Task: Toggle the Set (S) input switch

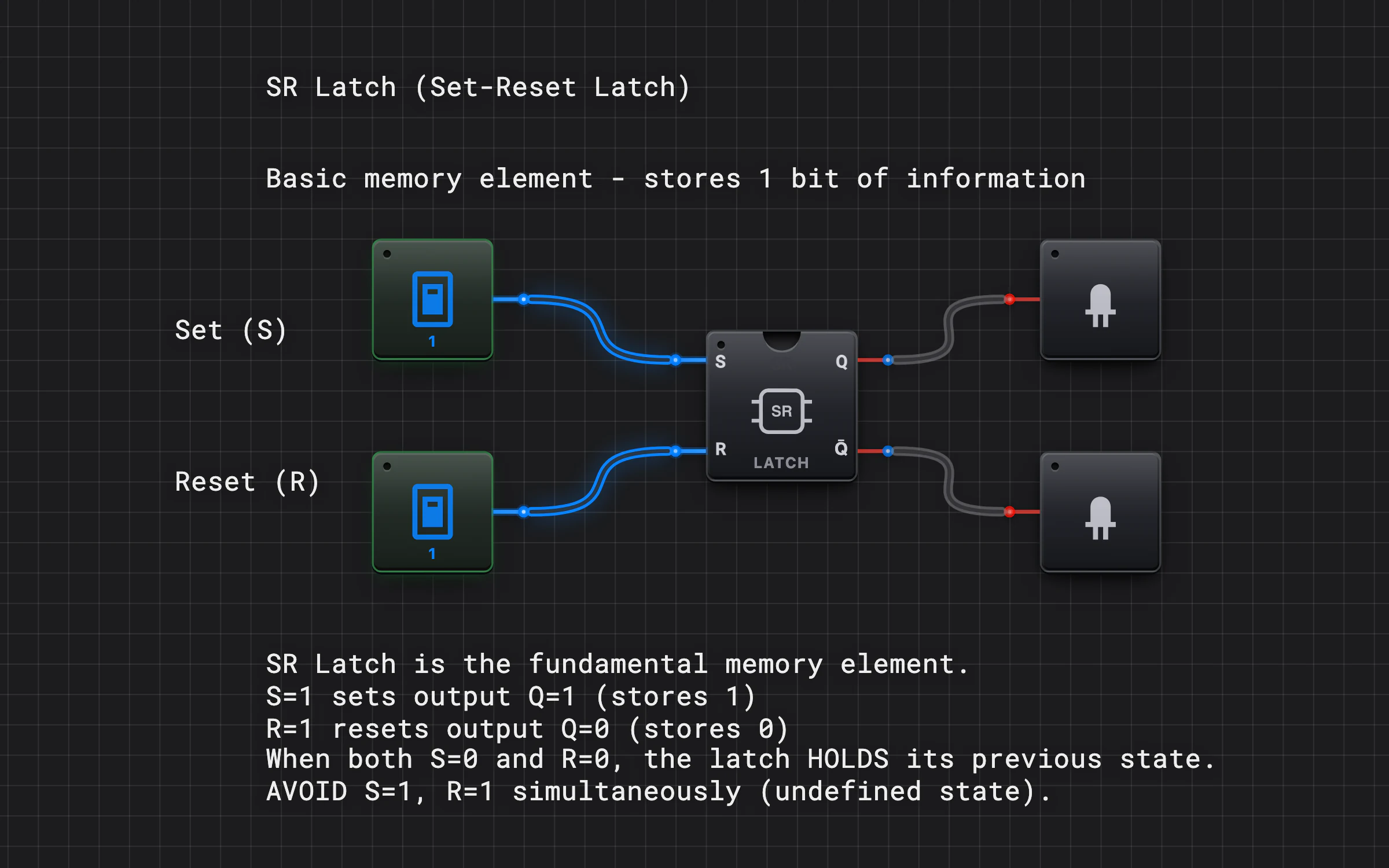Action: point(432,299)
